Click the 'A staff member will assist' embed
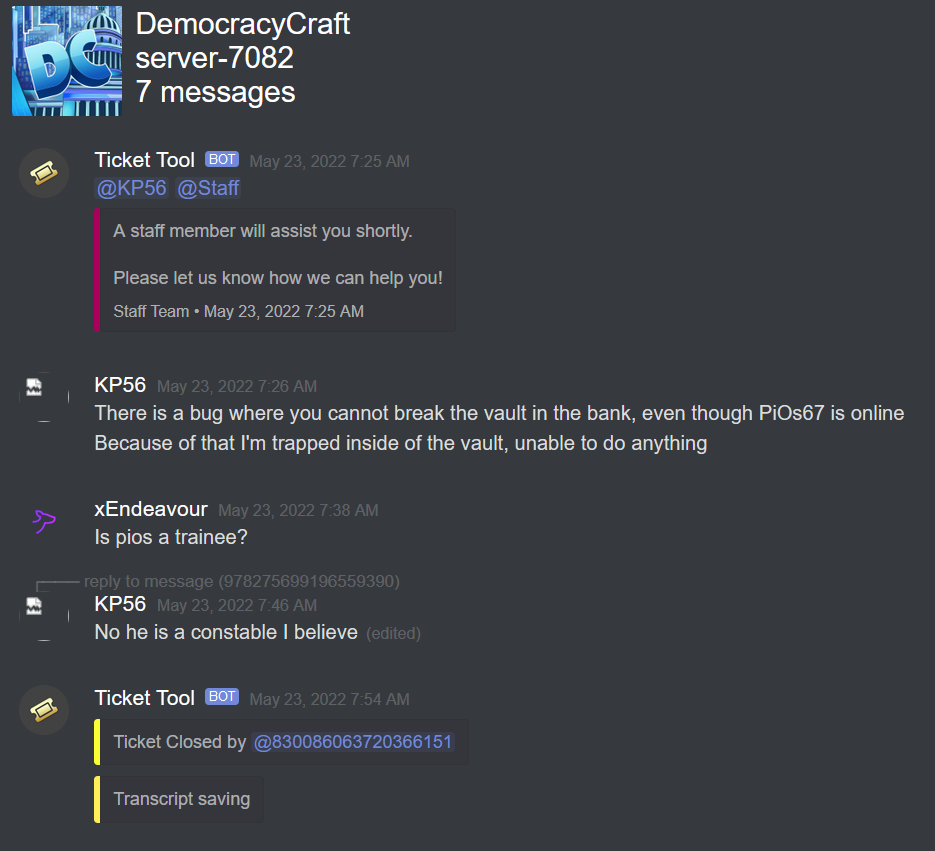935x851 pixels. (275, 270)
